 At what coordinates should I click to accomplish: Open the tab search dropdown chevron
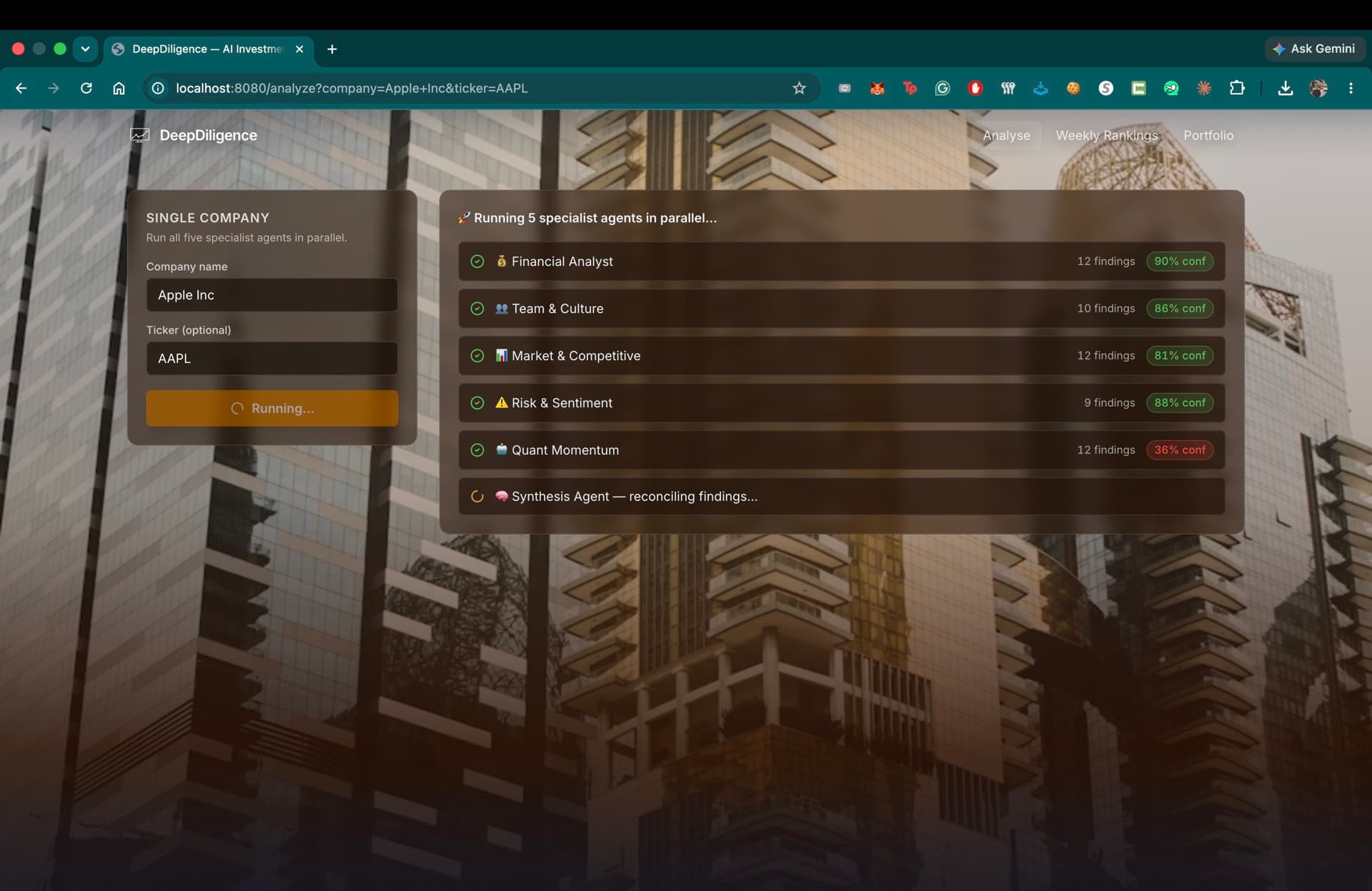pos(85,49)
